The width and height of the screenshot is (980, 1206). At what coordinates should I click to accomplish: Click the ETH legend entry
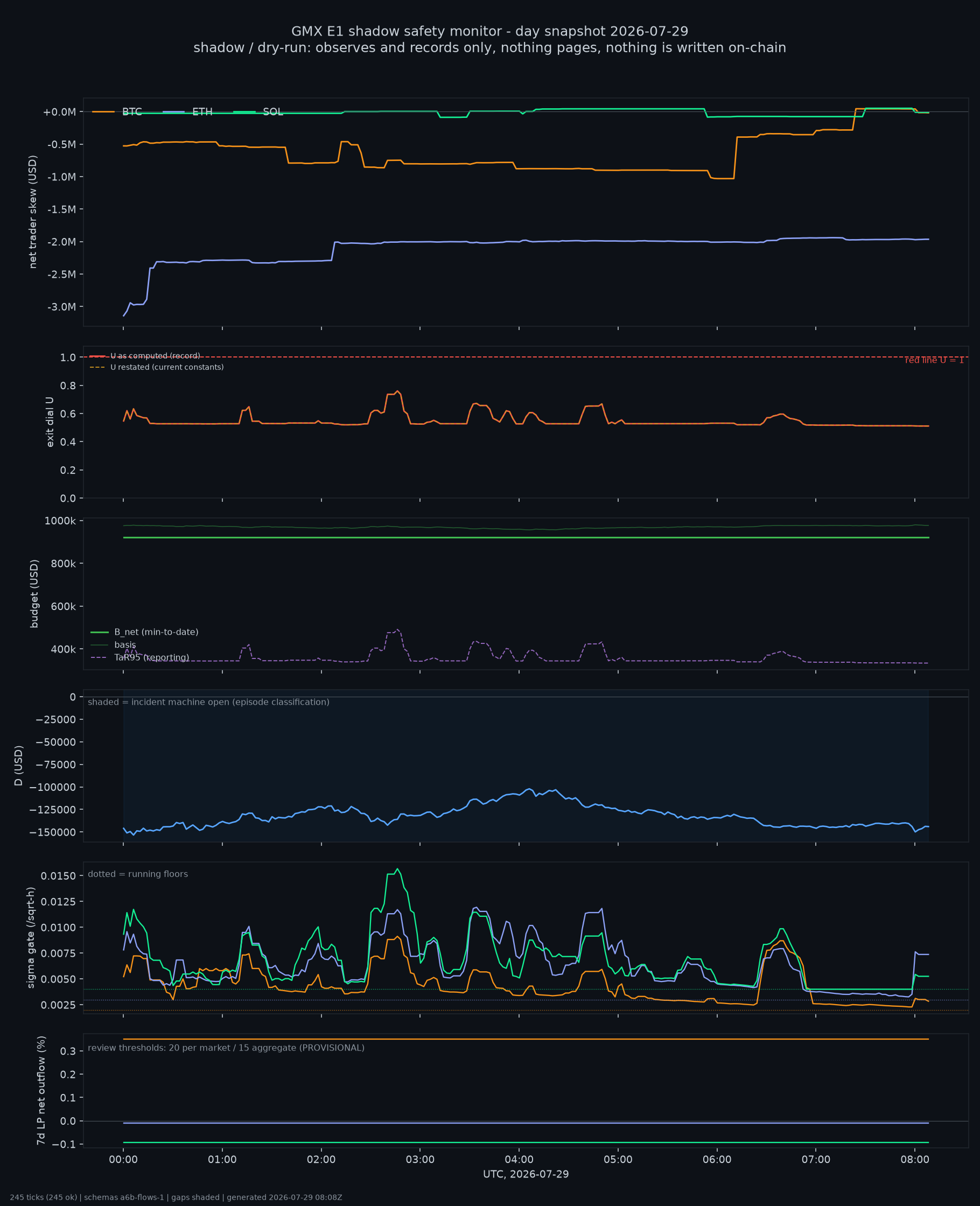[x=187, y=112]
